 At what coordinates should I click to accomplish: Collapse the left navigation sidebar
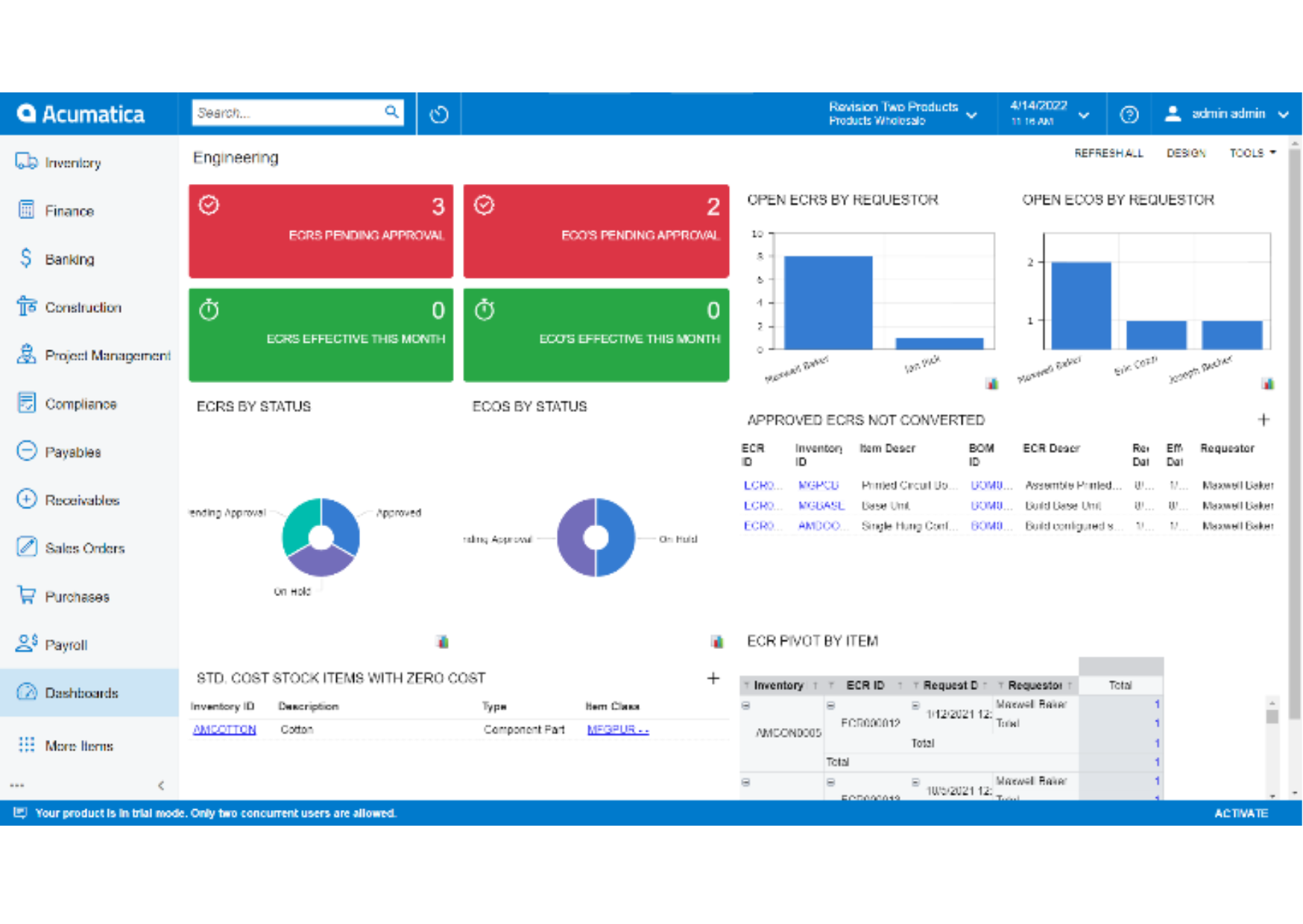pyautogui.click(x=161, y=785)
